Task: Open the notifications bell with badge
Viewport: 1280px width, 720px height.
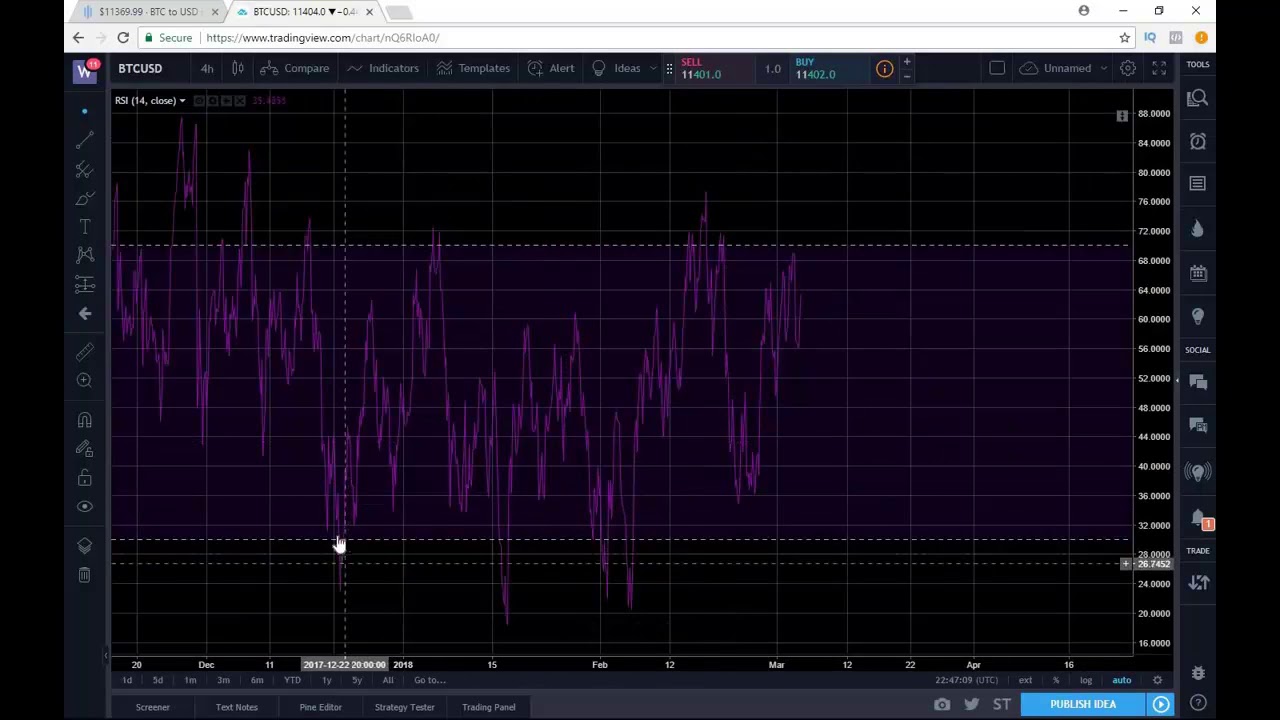Action: [x=1198, y=518]
